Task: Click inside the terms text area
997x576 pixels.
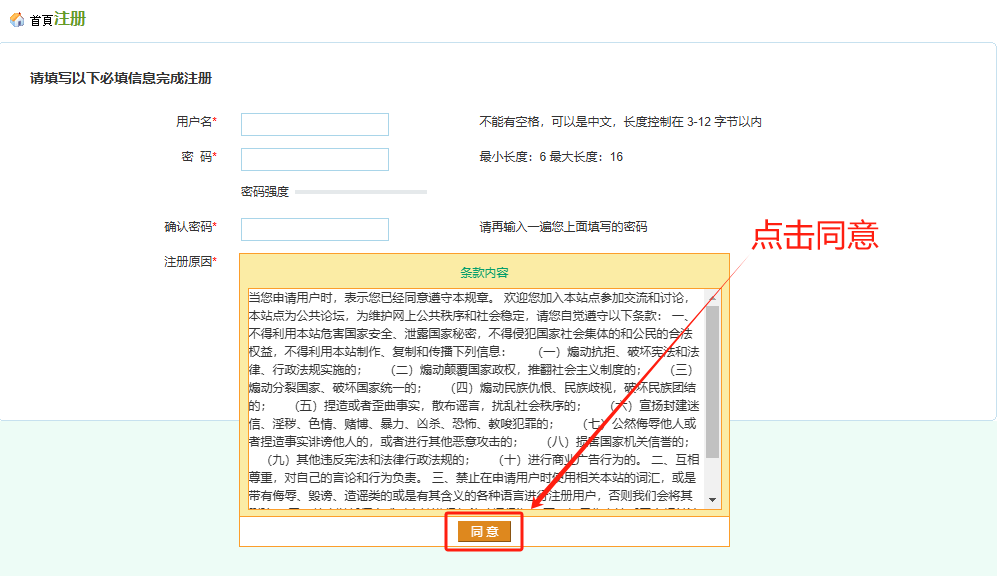Action: [x=470, y=400]
